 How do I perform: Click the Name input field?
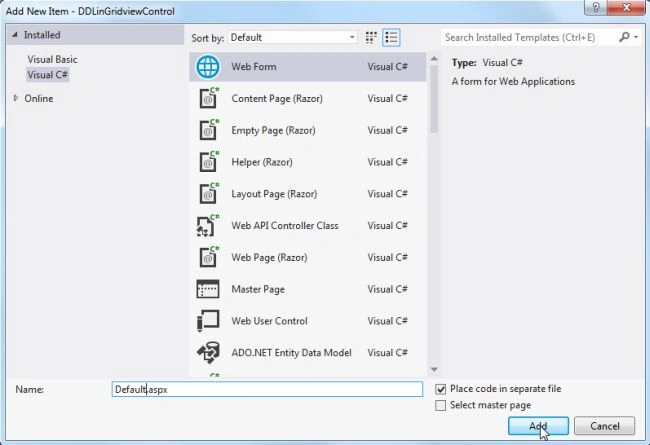coord(267,389)
